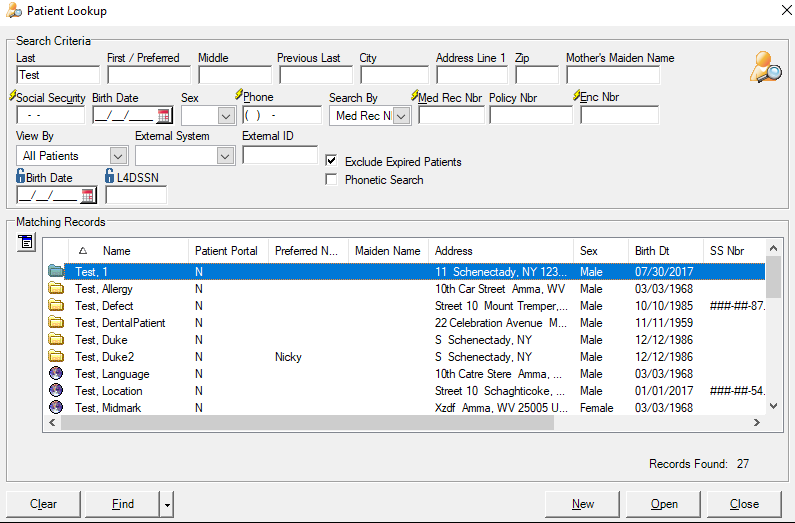
Task: Click the horizontal scrollbar thumb in results
Action: [x=307, y=422]
